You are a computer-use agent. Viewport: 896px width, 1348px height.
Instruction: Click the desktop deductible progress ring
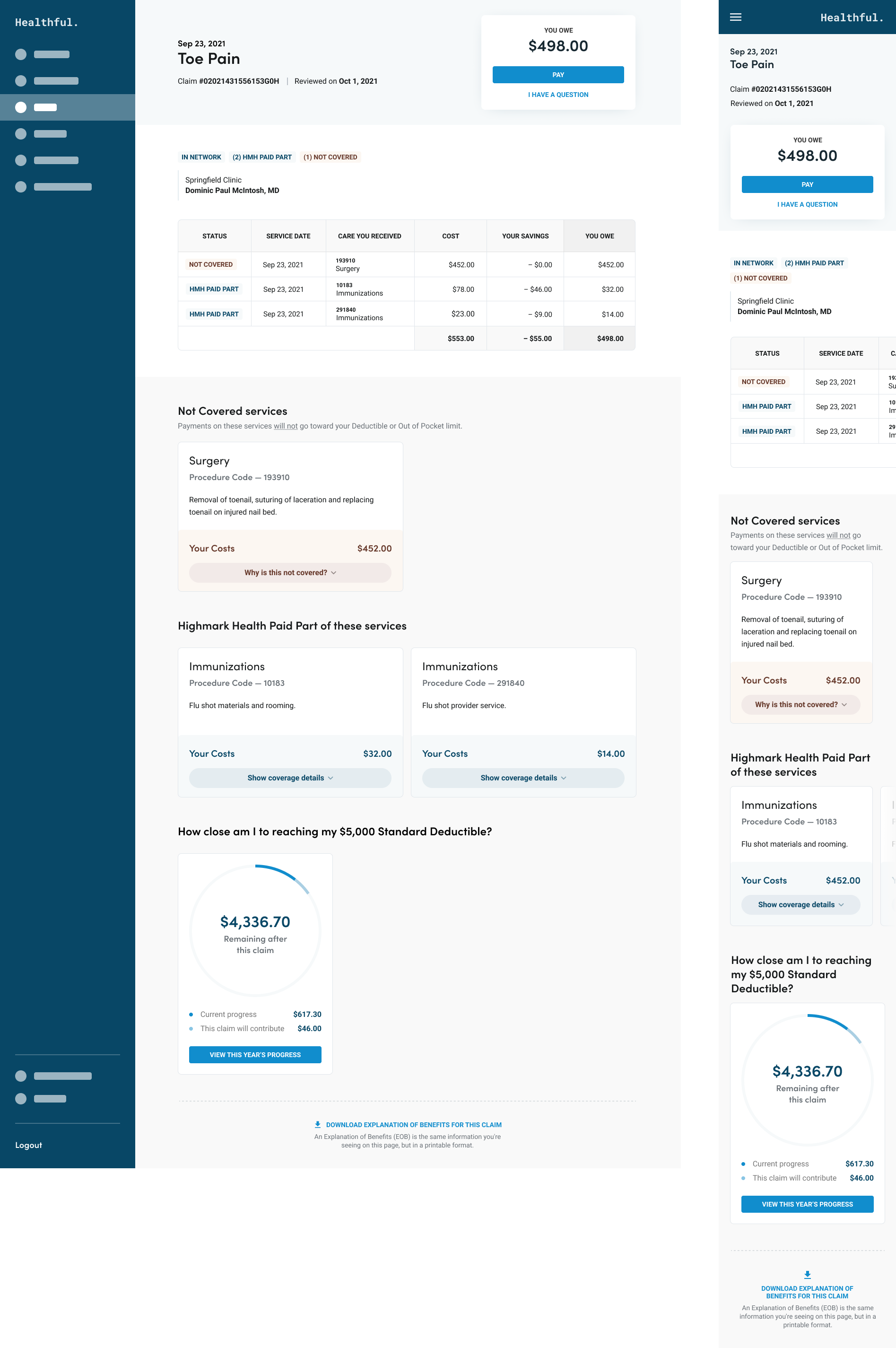coord(255,931)
